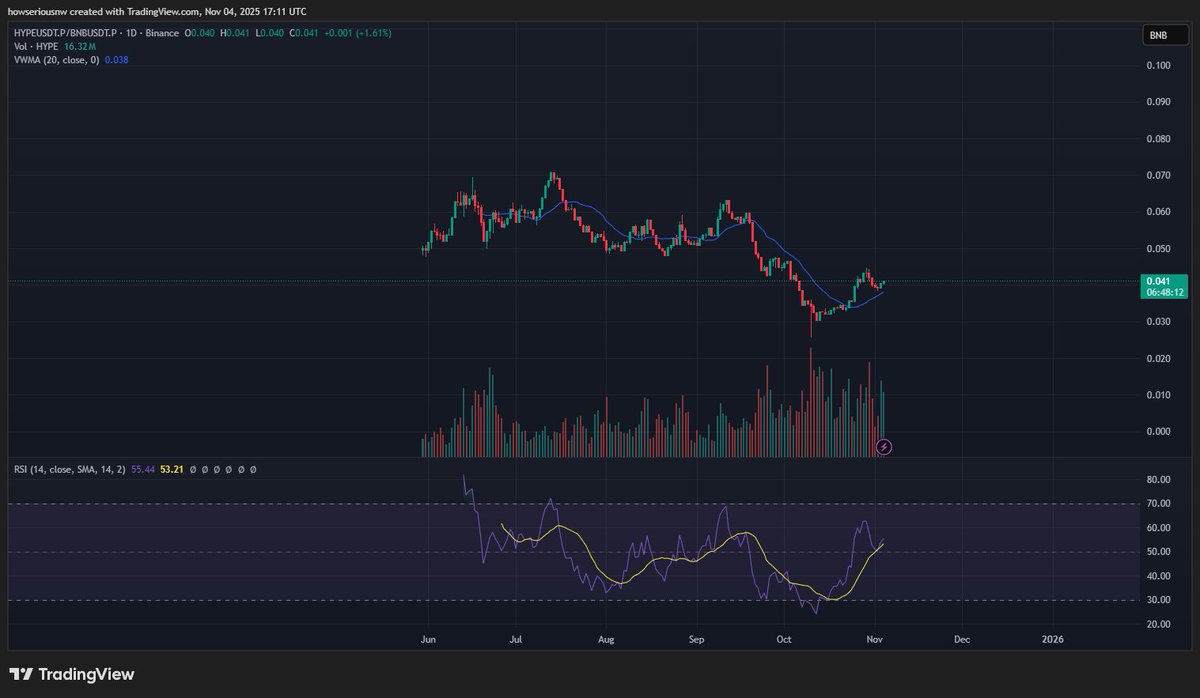Viewport: 1200px width, 698px height.
Task: Select the Nov label on the time axis
Action: [875, 638]
